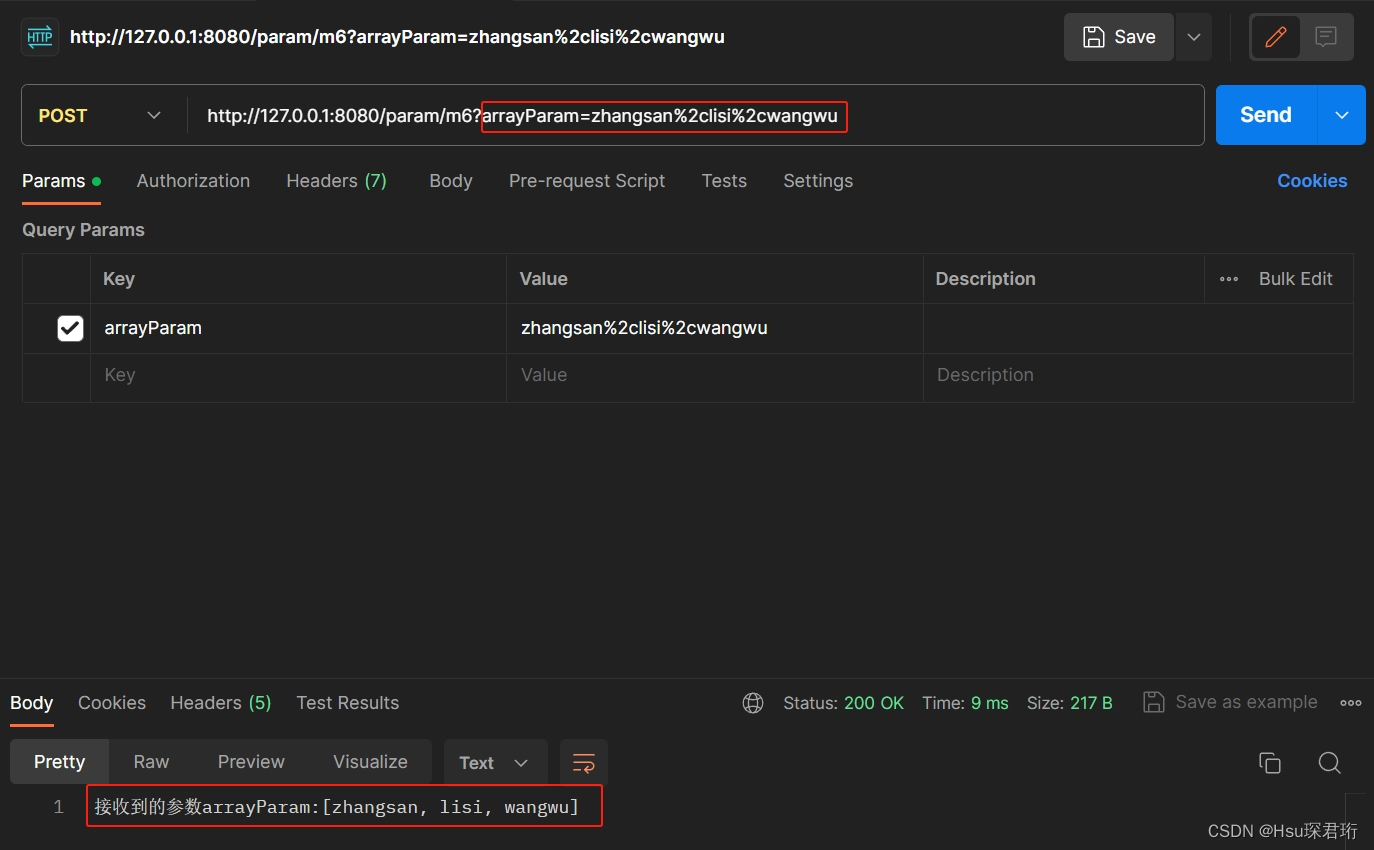Click the empty Value placeholder field
The height and width of the screenshot is (850, 1374).
pos(715,378)
